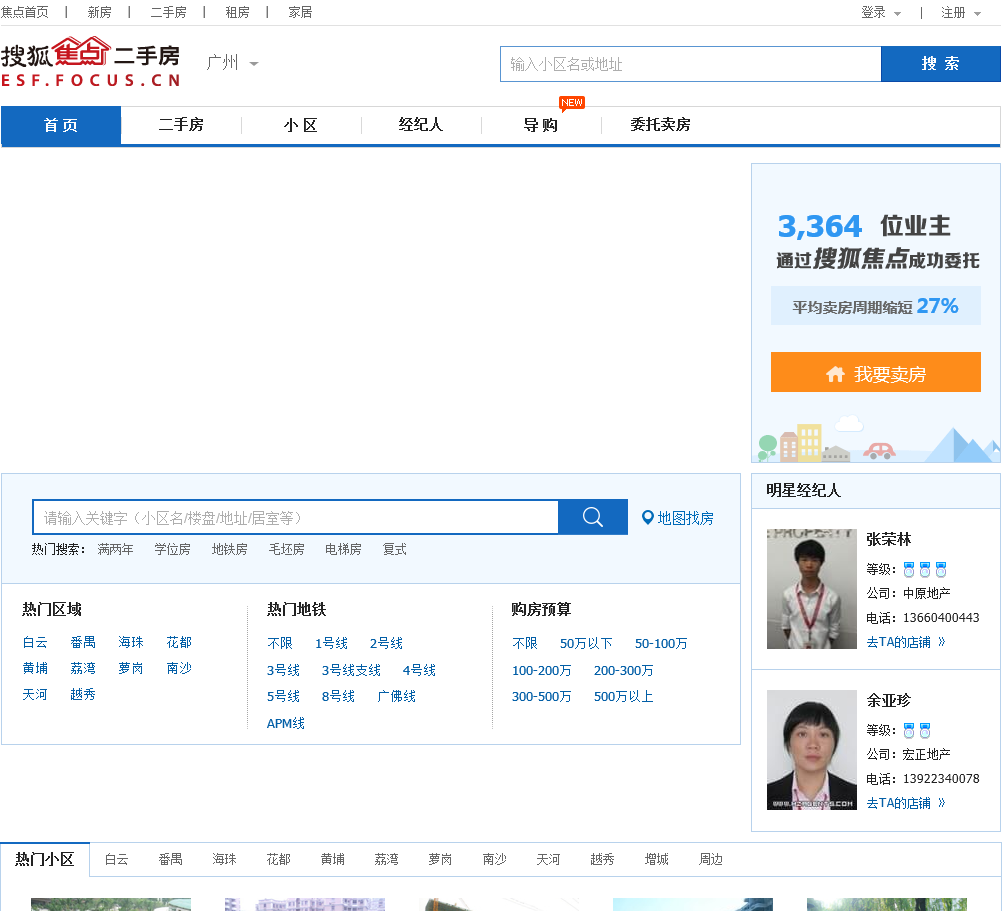Viewport: 1002px width, 911px height.
Task: Choose budget 100-200万
Action: tap(542, 671)
